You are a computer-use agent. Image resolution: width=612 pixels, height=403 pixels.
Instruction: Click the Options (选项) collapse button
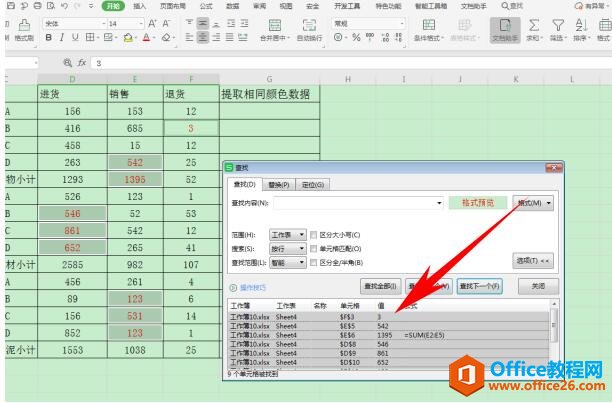tap(533, 261)
